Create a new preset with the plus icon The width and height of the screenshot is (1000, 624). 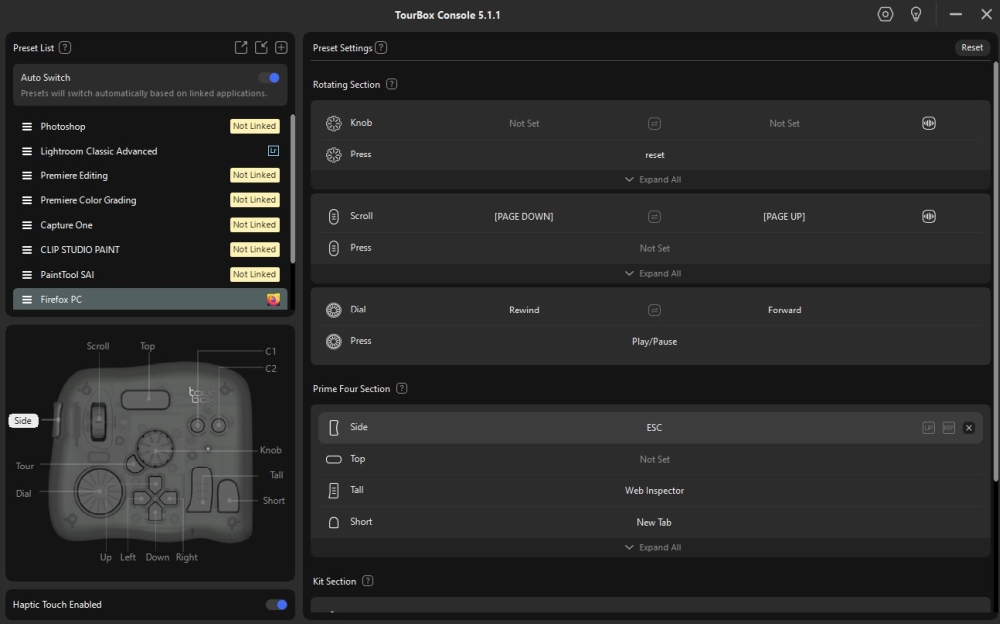coord(281,46)
